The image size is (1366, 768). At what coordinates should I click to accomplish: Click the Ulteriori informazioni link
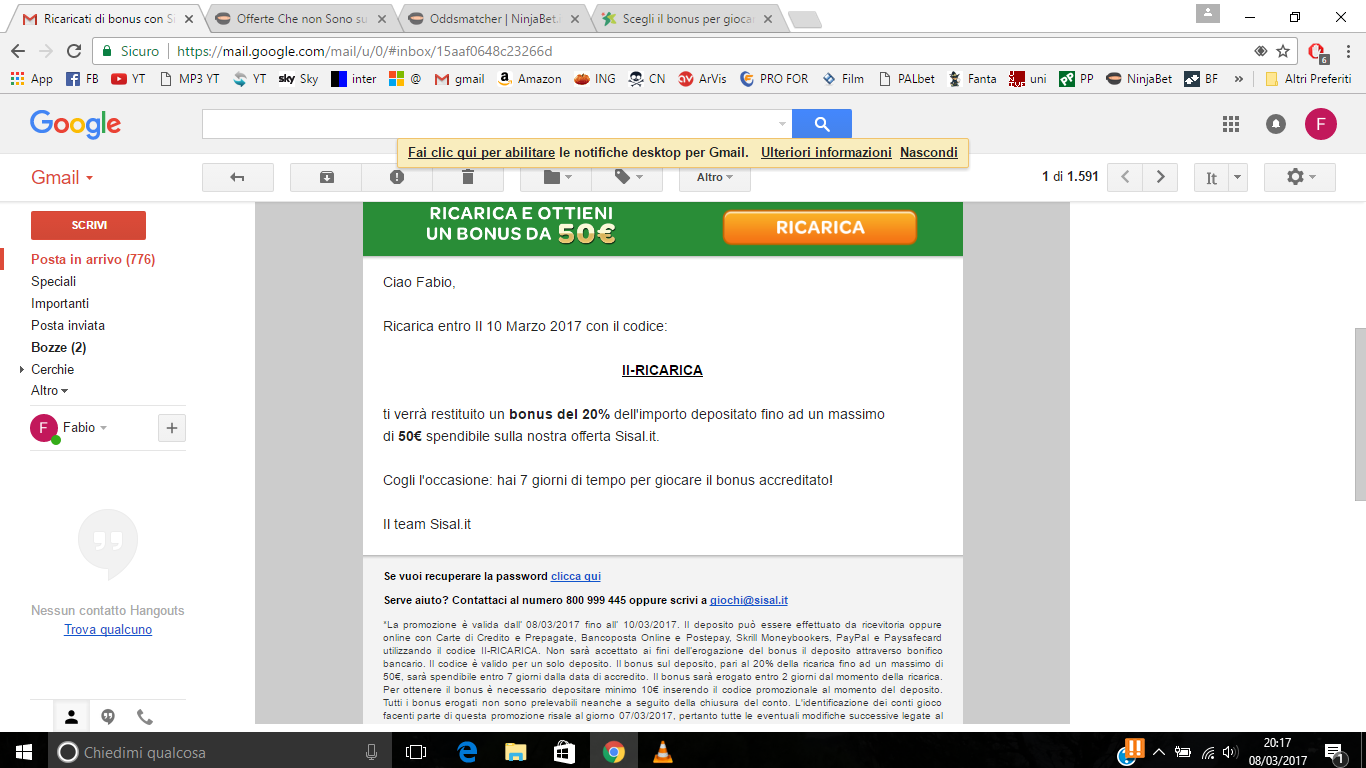pyautogui.click(x=826, y=153)
